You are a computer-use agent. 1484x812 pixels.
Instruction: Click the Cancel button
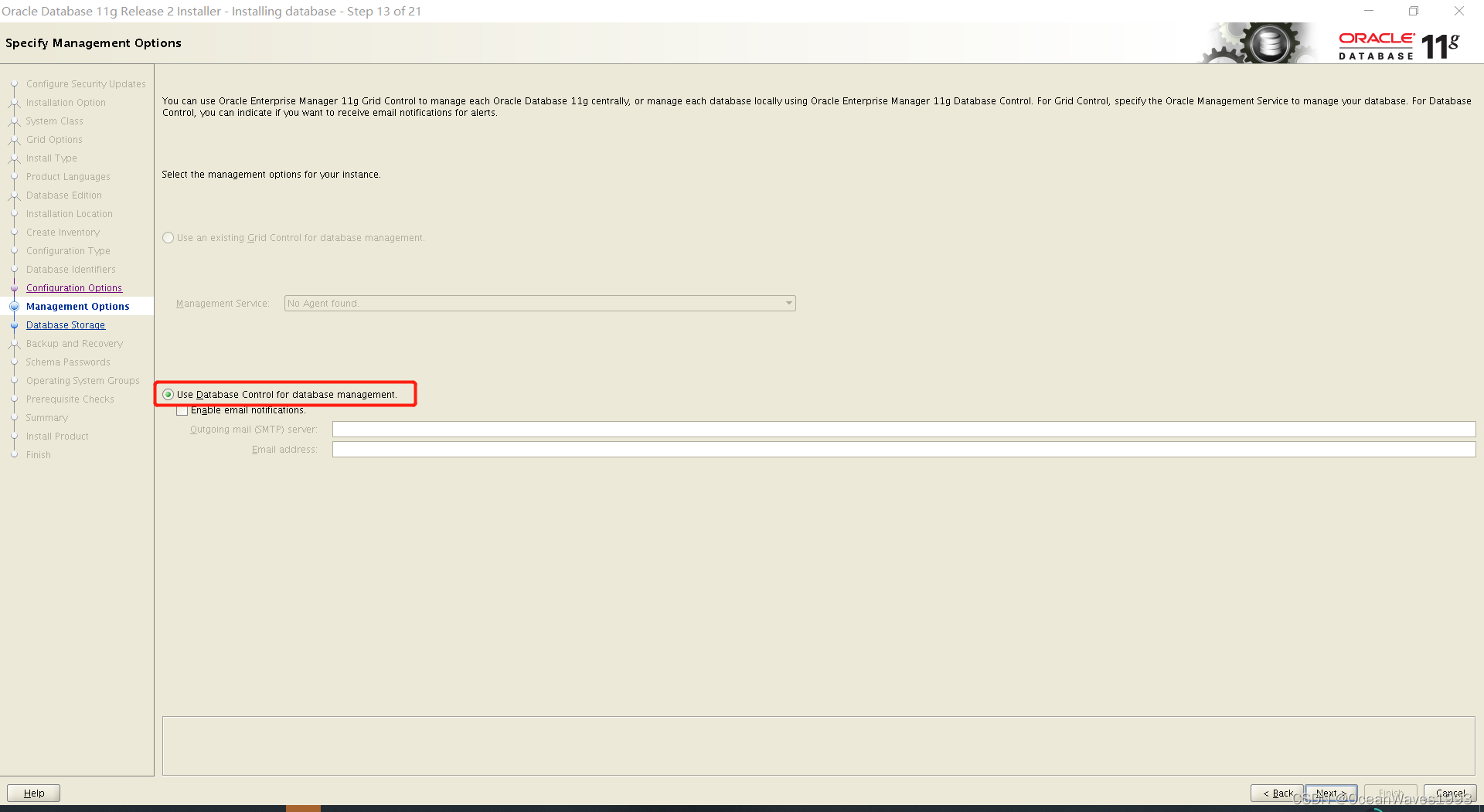click(1450, 793)
